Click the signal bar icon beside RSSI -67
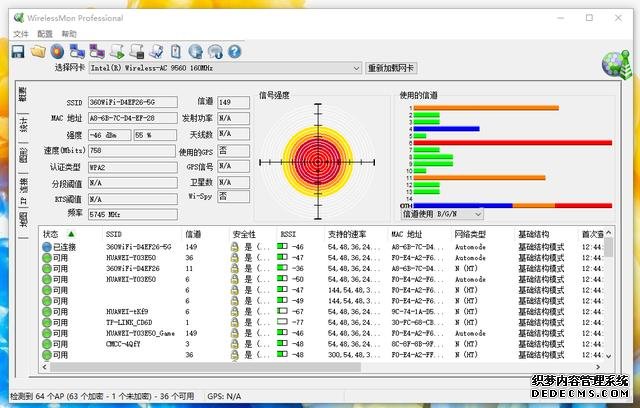This screenshot has width=640, height=408. (x=282, y=311)
